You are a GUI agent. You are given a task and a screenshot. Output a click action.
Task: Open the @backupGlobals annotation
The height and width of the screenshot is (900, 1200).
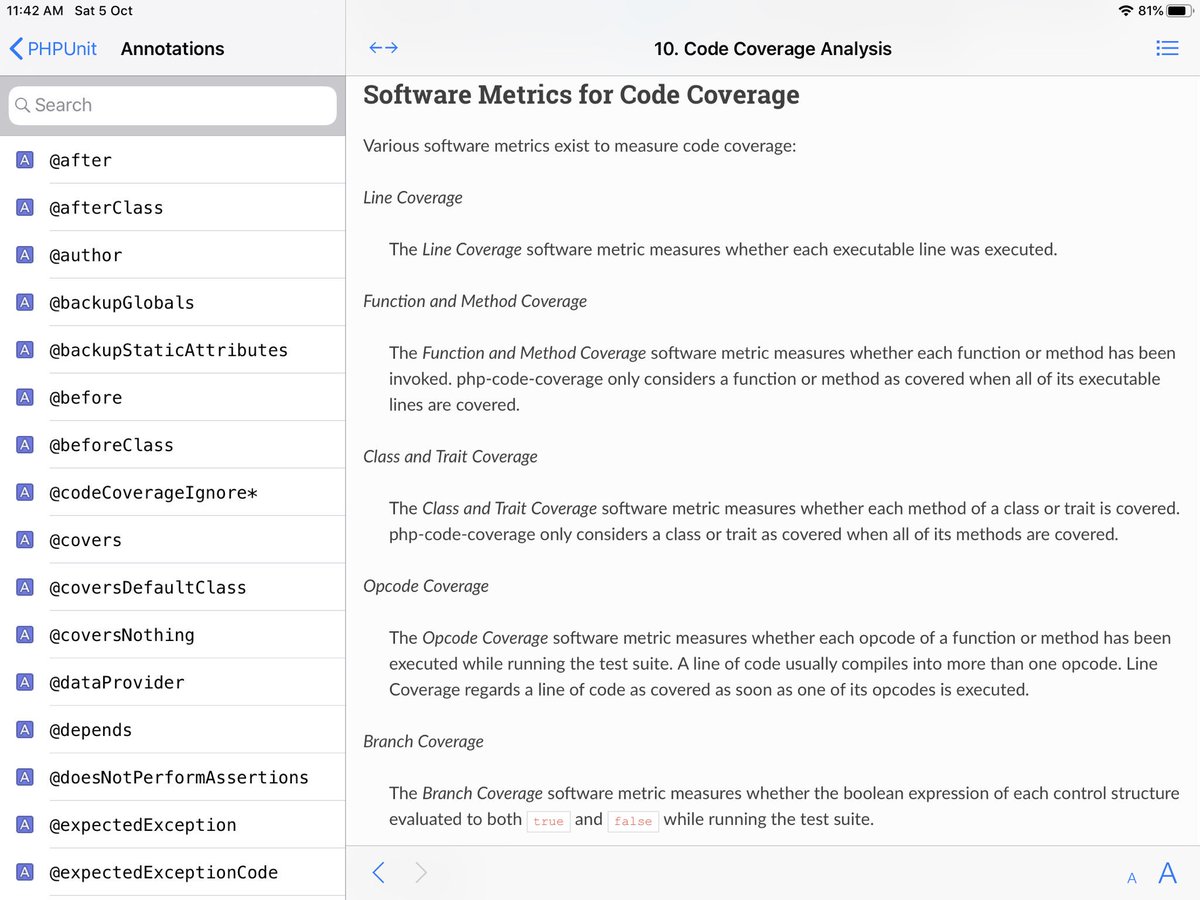[122, 303]
